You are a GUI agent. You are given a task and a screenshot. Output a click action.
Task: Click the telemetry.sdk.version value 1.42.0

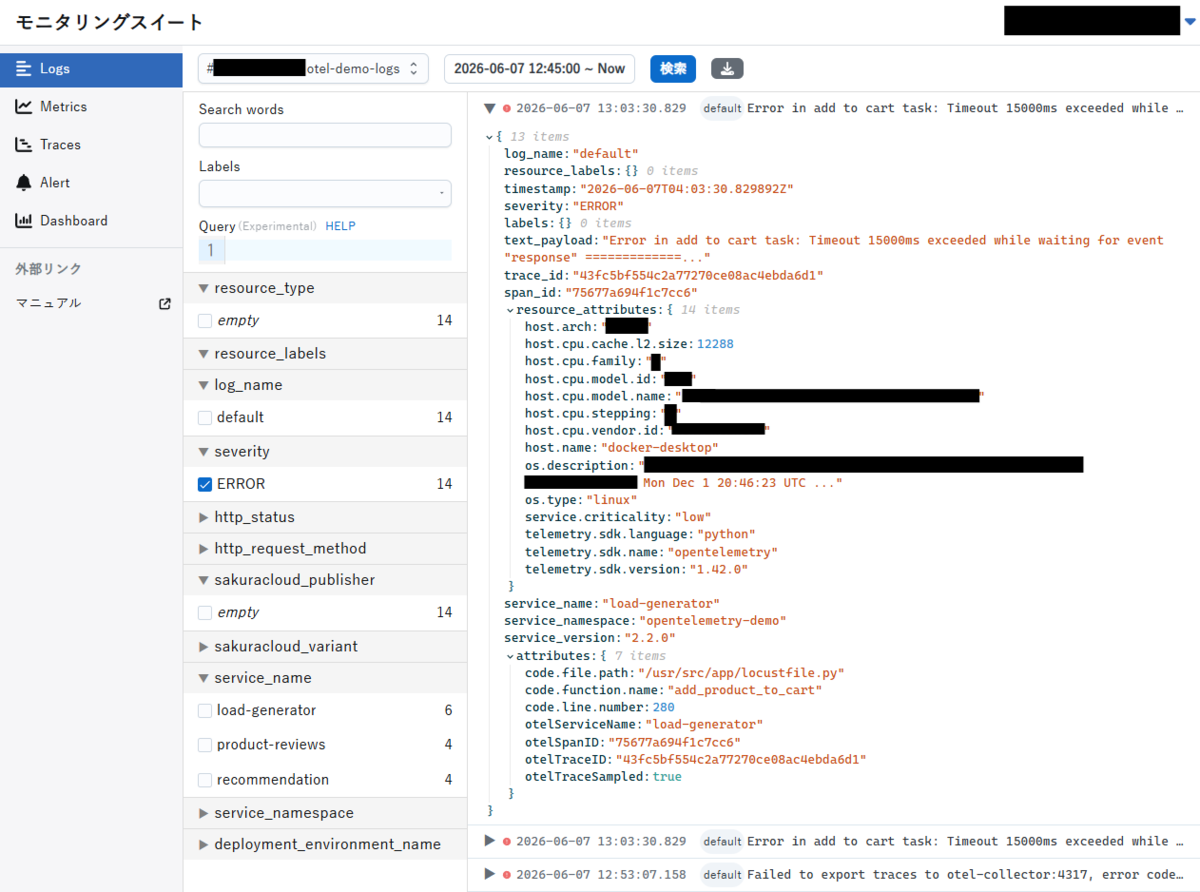pos(718,569)
